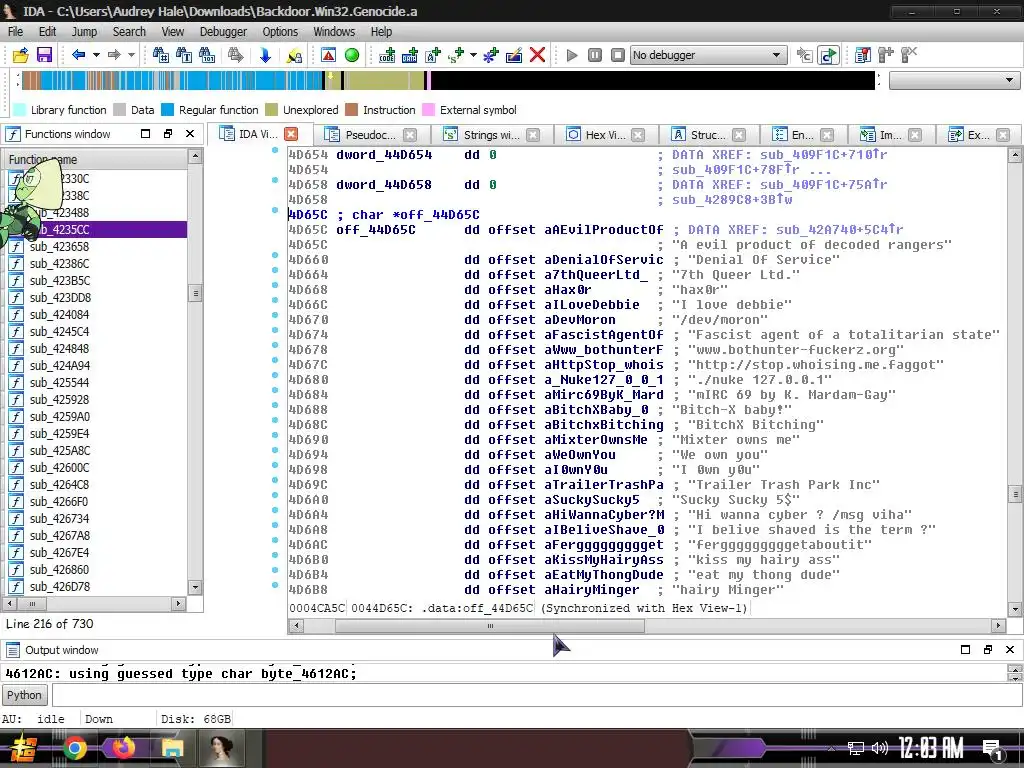
Task: Click the delete watch icon with X
Action: point(909,56)
